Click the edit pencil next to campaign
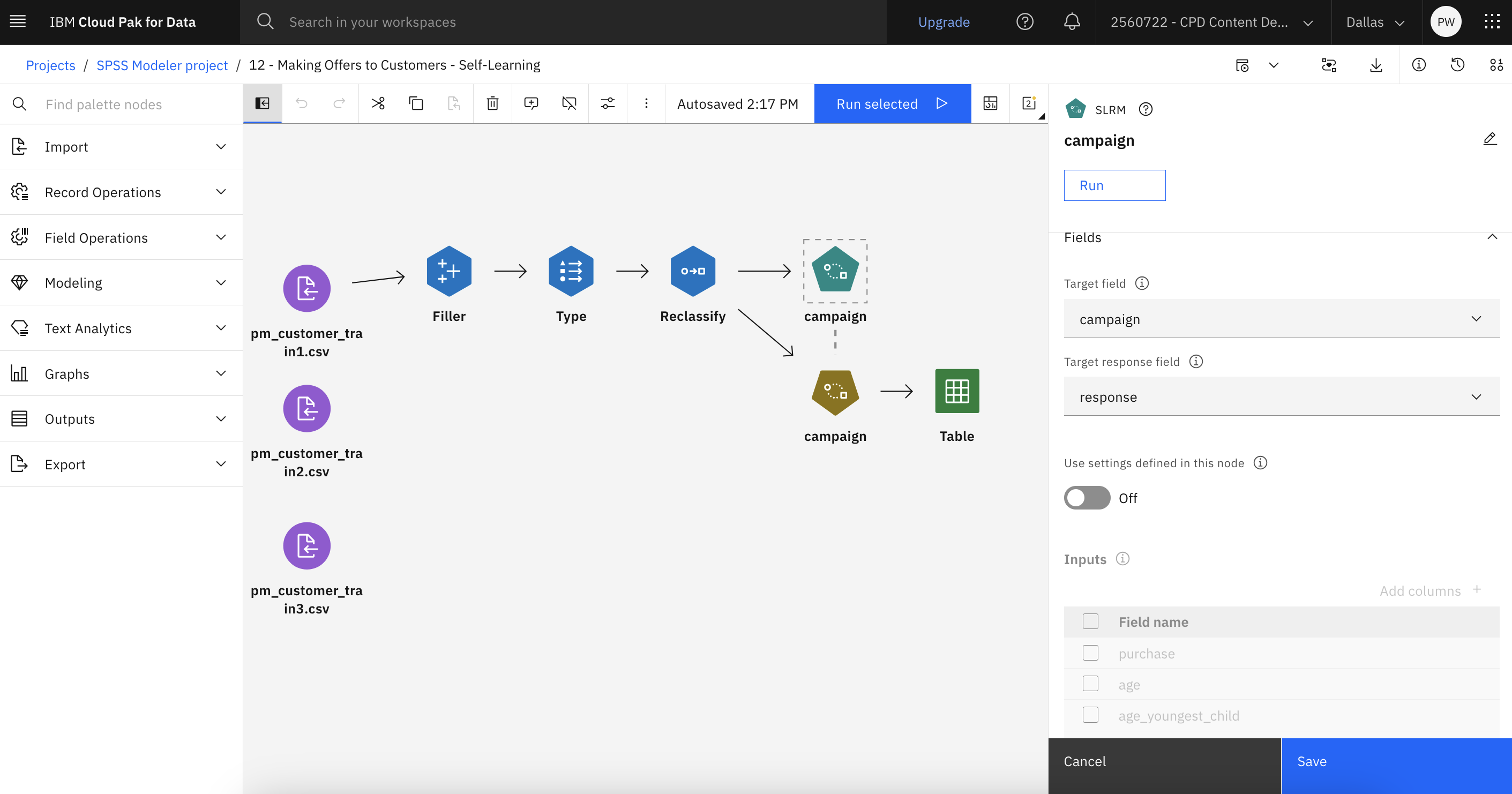Image resolution: width=1512 pixels, height=794 pixels. pyautogui.click(x=1489, y=139)
